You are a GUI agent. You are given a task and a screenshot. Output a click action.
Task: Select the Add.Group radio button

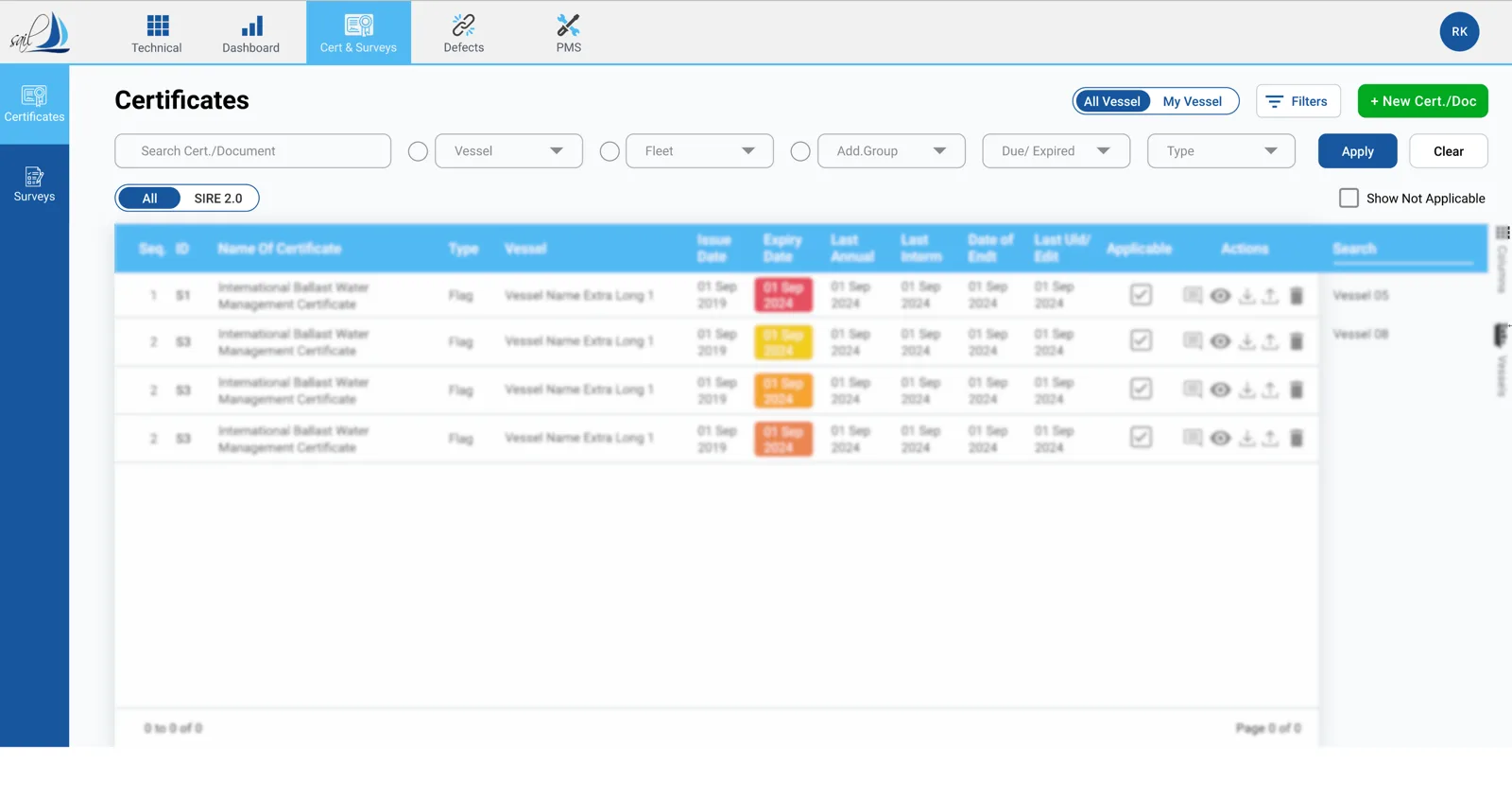[x=800, y=151]
